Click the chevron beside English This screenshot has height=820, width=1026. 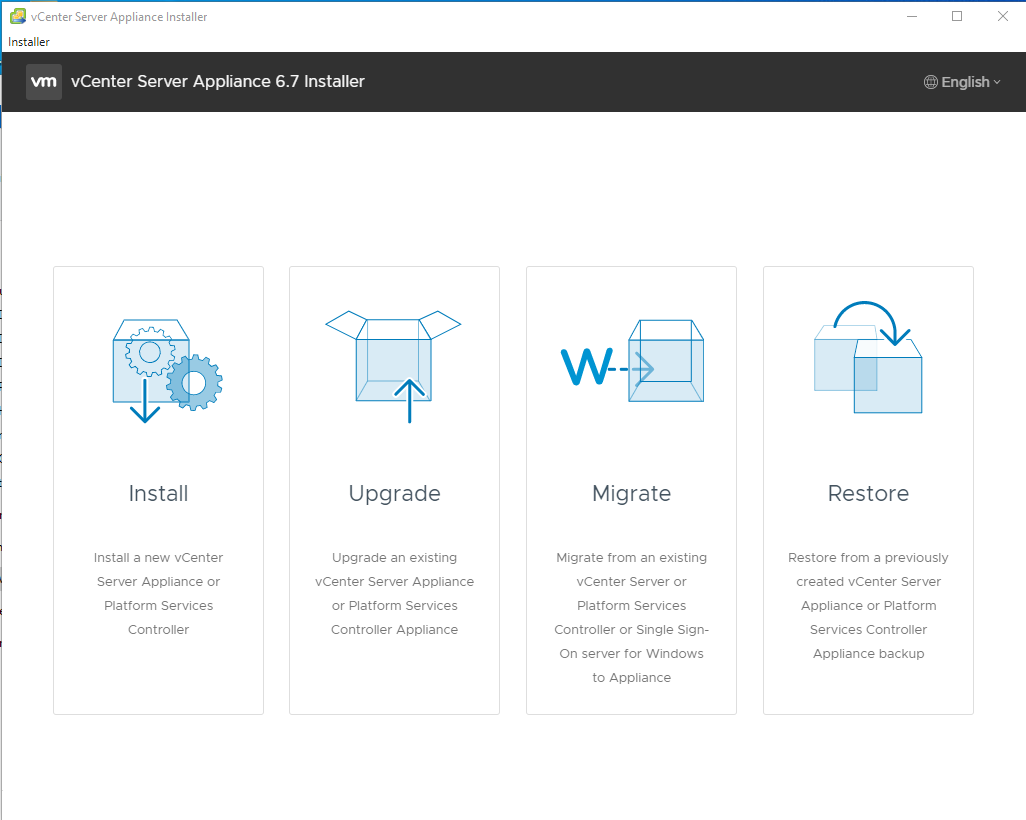click(x=997, y=82)
